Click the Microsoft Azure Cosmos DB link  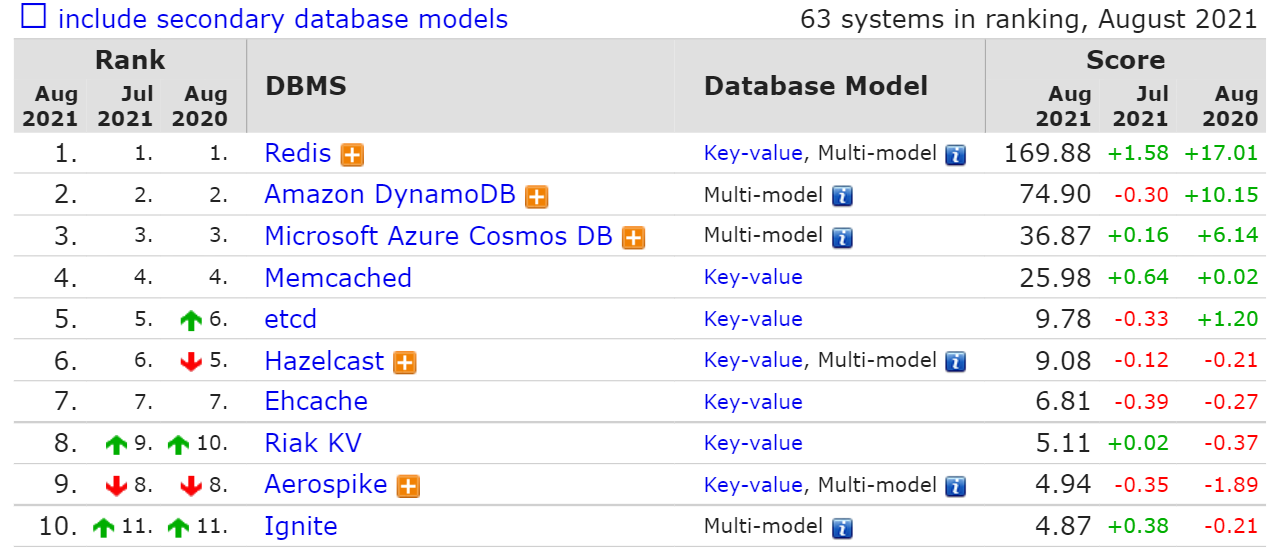438,237
